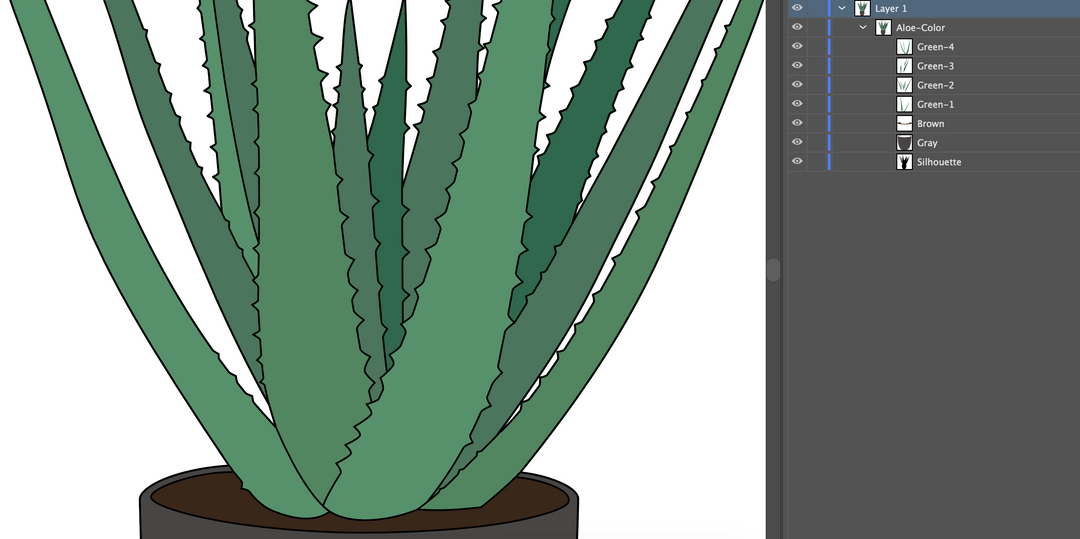This screenshot has height=539, width=1080.
Task: Select the Green-1 layer by name
Action: click(935, 104)
